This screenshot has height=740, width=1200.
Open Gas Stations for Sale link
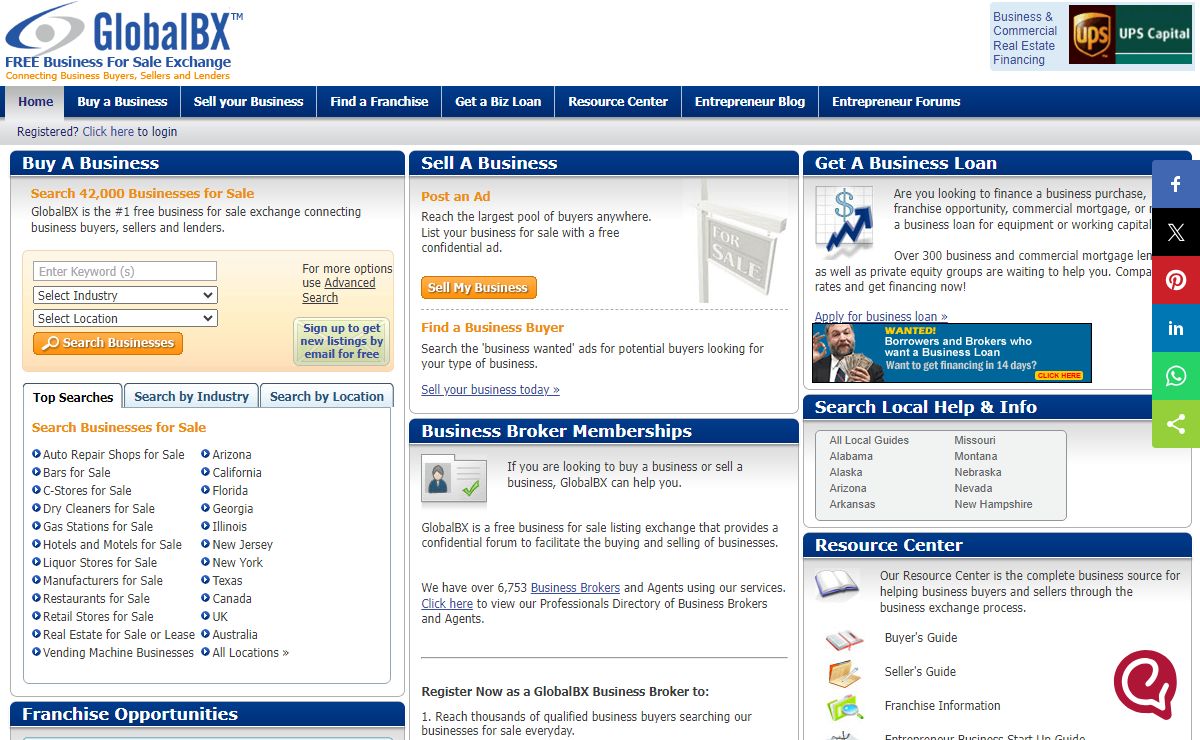[x=98, y=527]
